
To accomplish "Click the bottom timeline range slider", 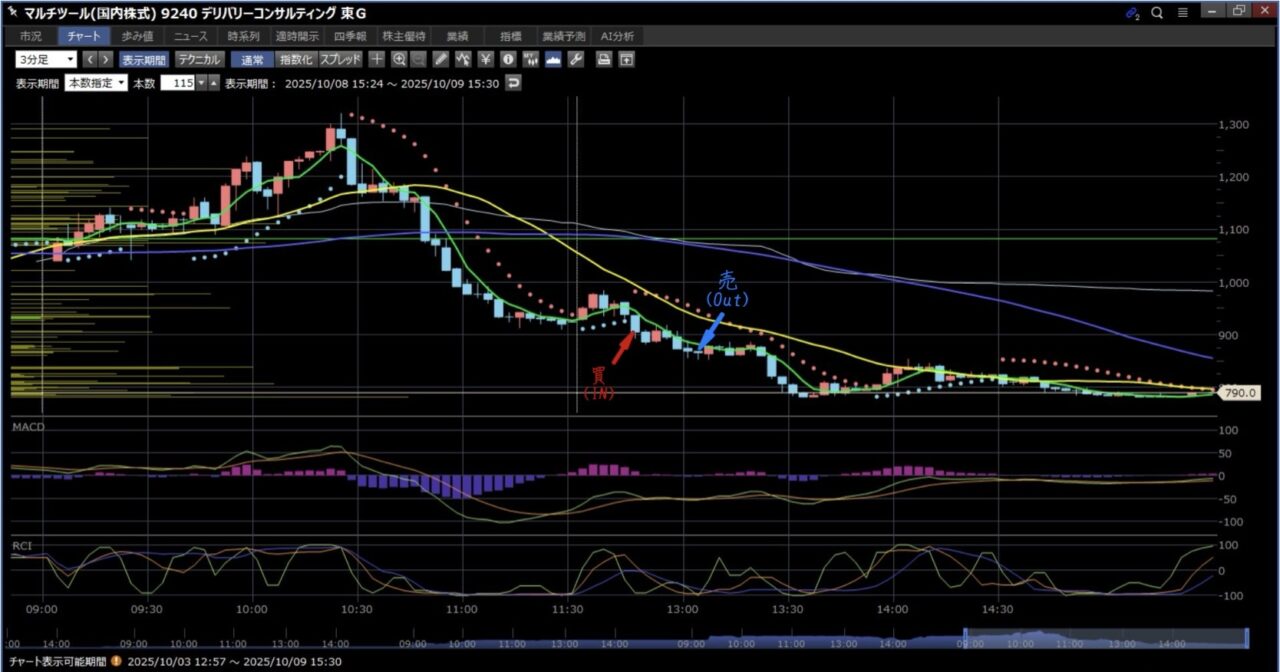I will [1105, 637].
